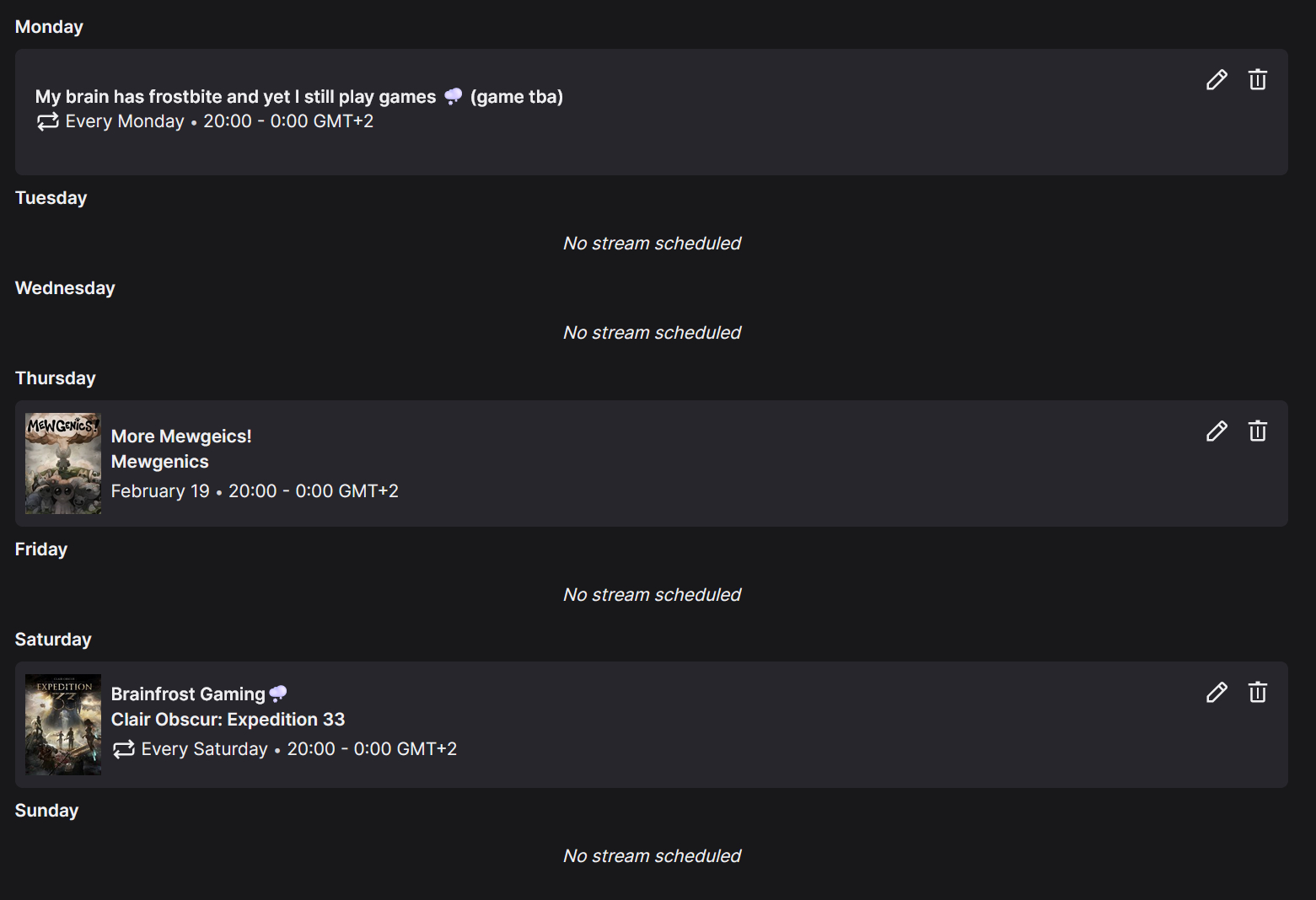The width and height of the screenshot is (1316, 900).
Task: Delete the Monday recurring stream
Action: pos(1257,80)
